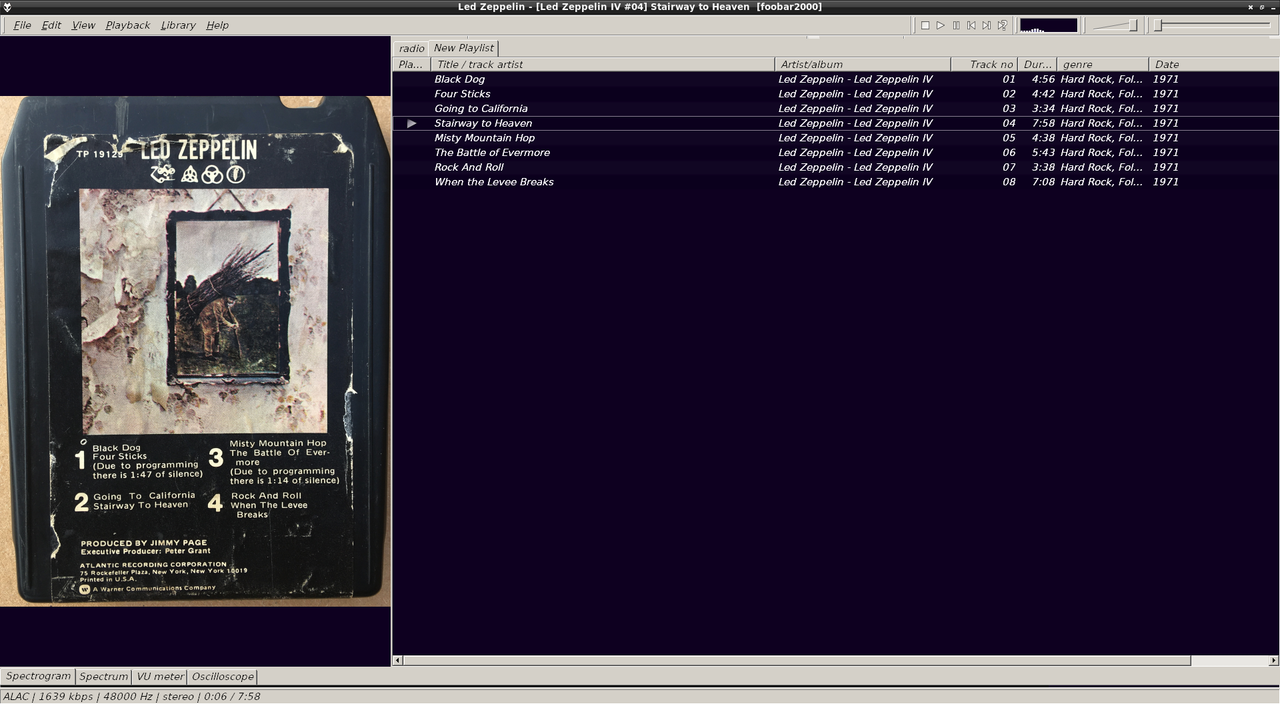Adjust the volume slider handle
Viewport: 1280px width, 704px height.
1133,25
